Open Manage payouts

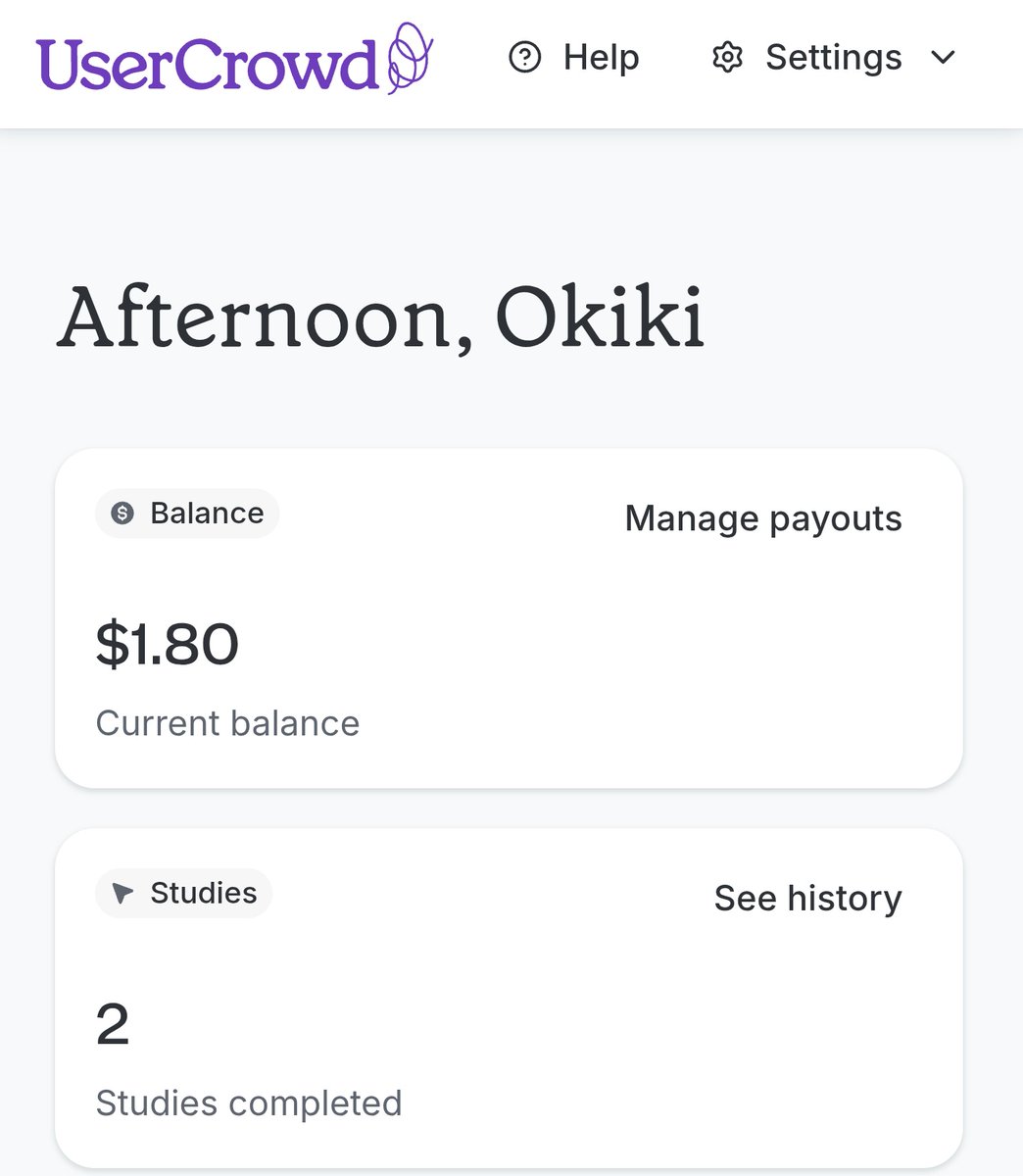(763, 518)
